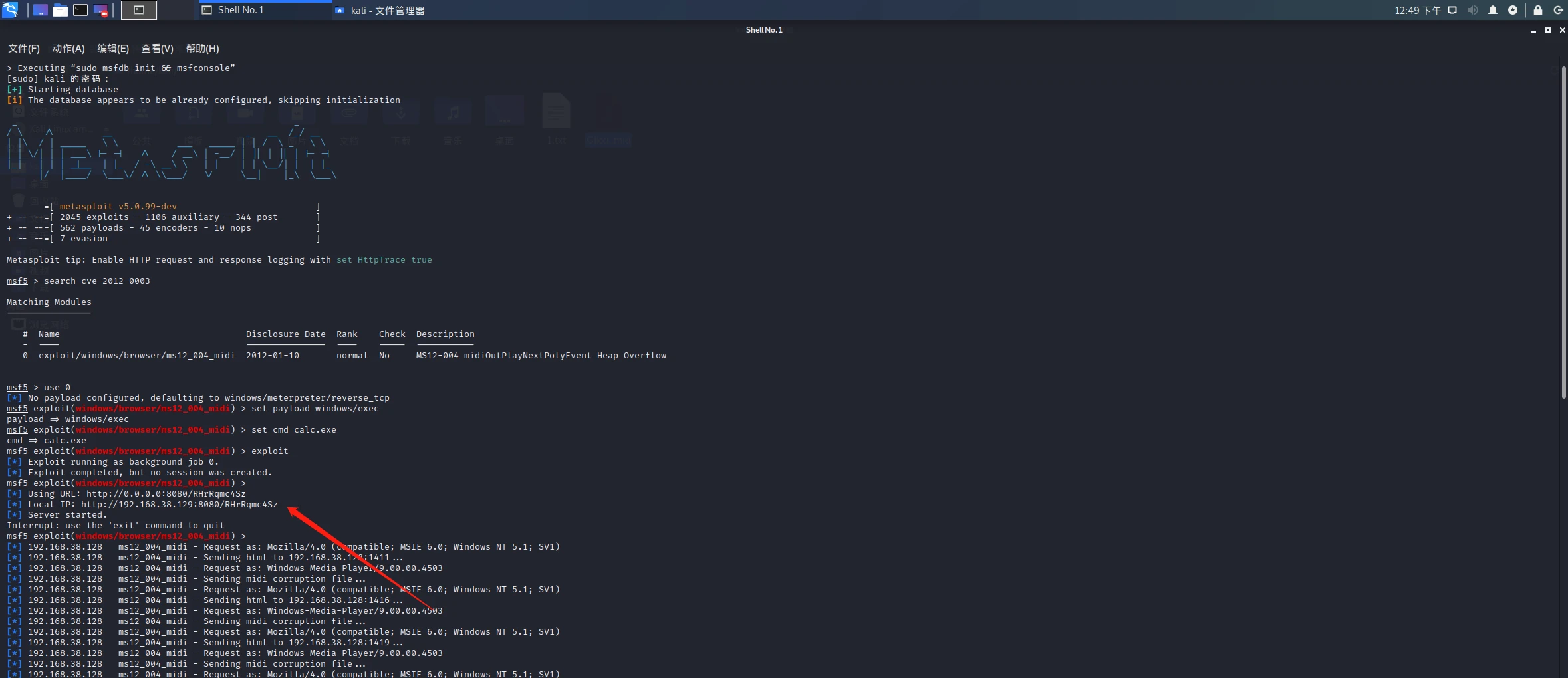Click the sudo msfdb init executing line
This screenshot has height=678, width=1568.
pos(121,68)
